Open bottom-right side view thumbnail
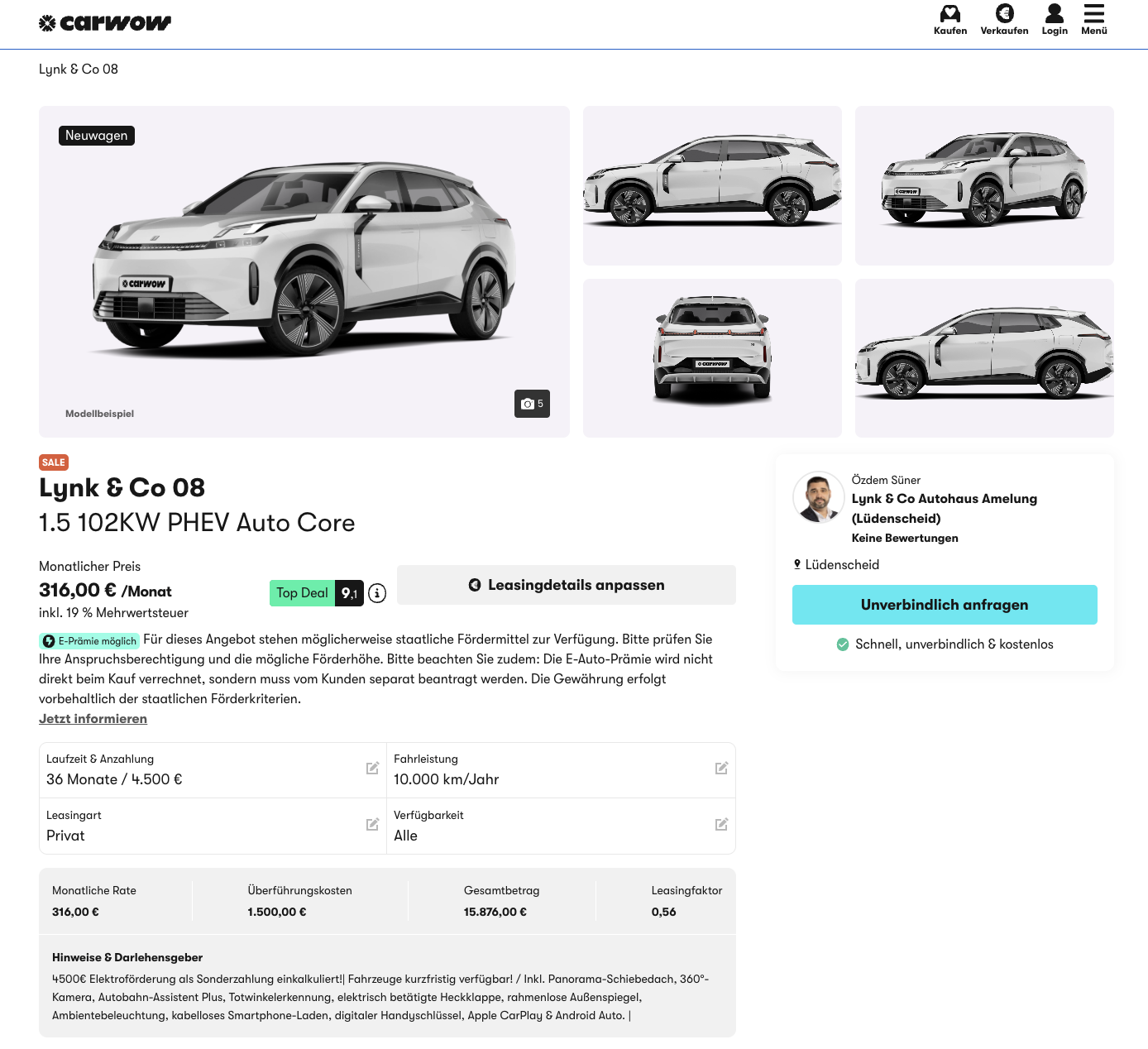 point(984,358)
